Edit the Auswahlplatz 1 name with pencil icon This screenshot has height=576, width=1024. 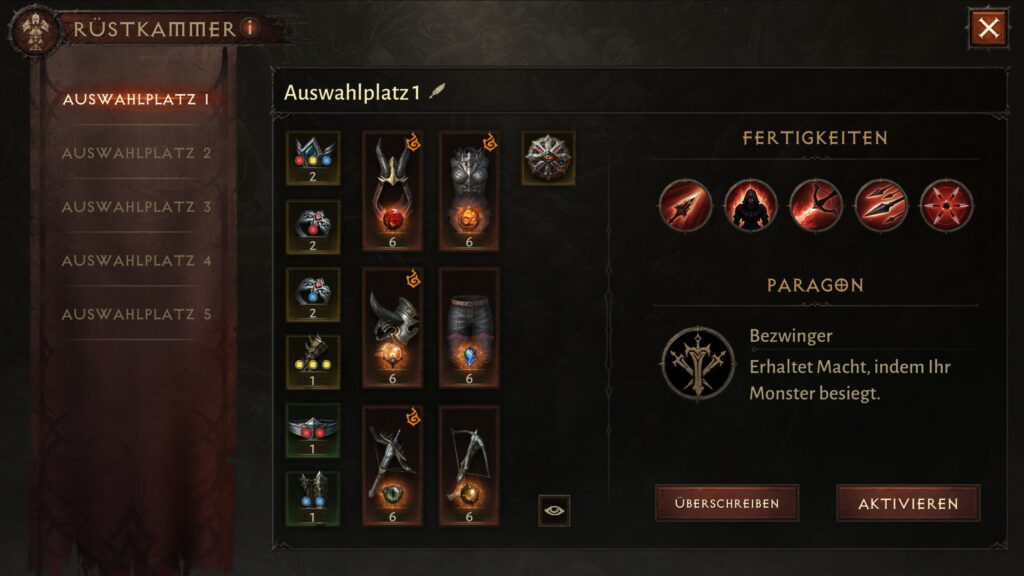(x=437, y=91)
